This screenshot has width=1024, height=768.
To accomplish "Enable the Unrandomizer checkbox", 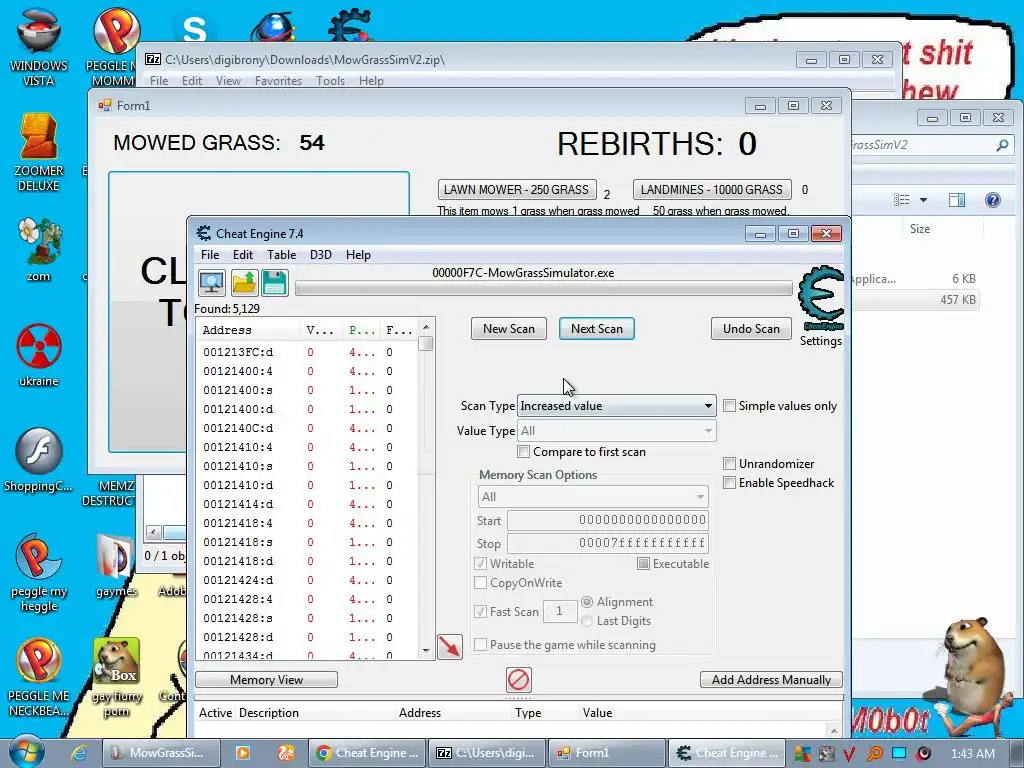I will [x=729, y=464].
